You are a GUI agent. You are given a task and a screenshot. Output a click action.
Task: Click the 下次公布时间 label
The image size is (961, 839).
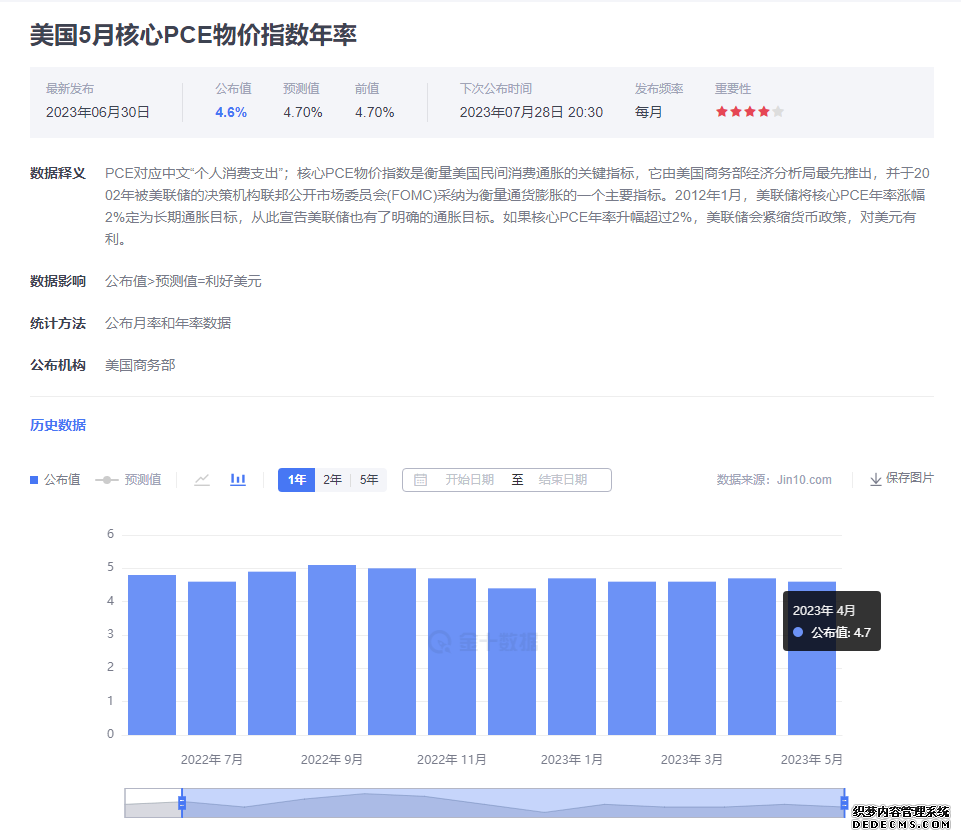click(x=496, y=89)
